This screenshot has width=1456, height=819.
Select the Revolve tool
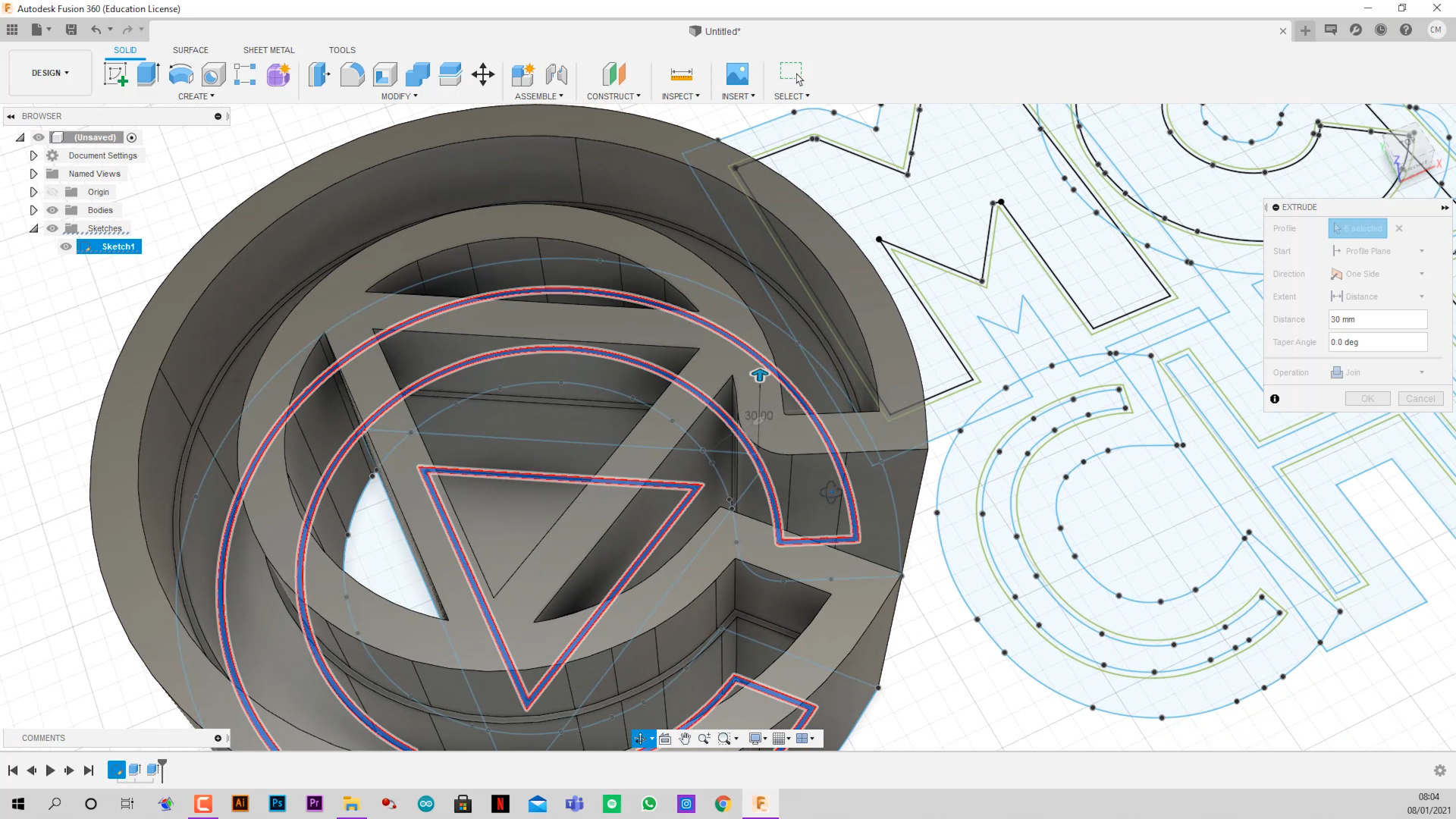[180, 74]
